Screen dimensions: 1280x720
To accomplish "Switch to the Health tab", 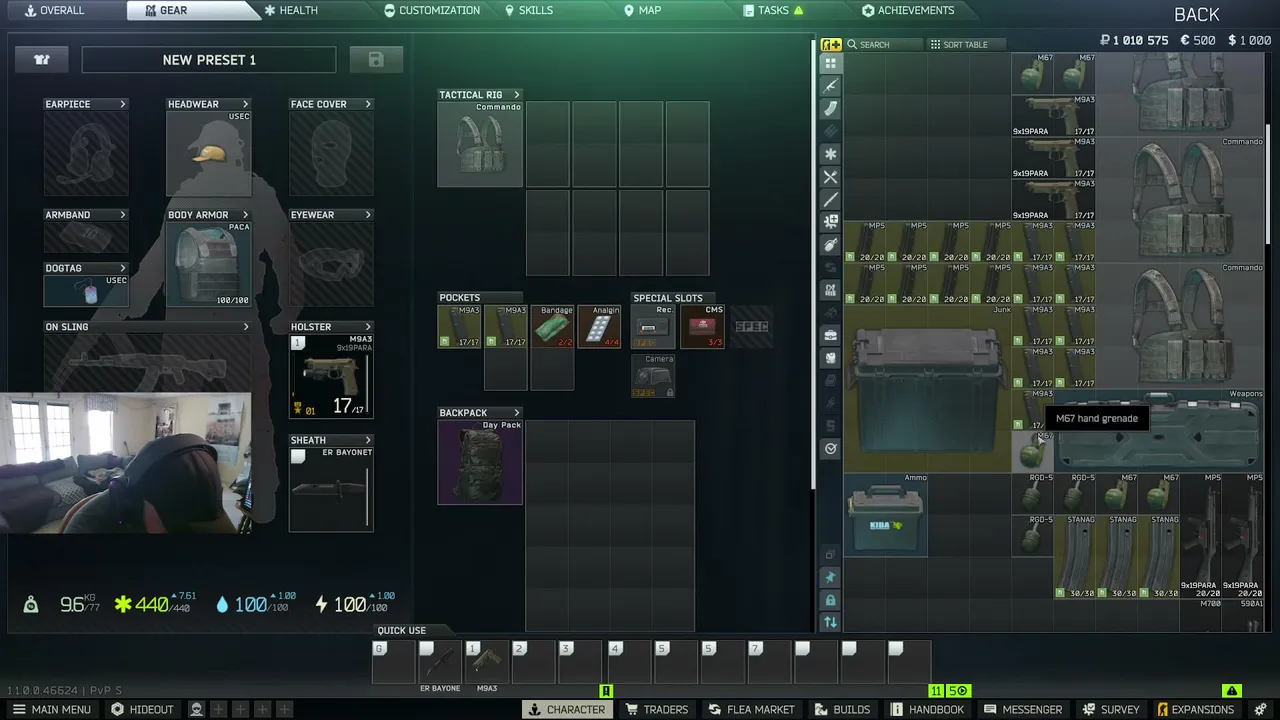I will [291, 10].
